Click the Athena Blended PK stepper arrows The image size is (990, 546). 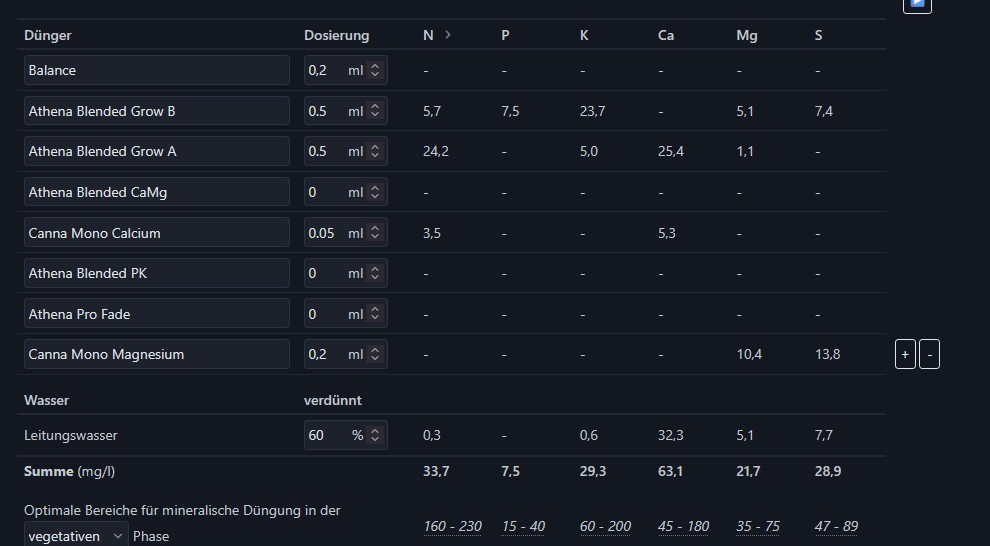pyautogui.click(x=375, y=273)
